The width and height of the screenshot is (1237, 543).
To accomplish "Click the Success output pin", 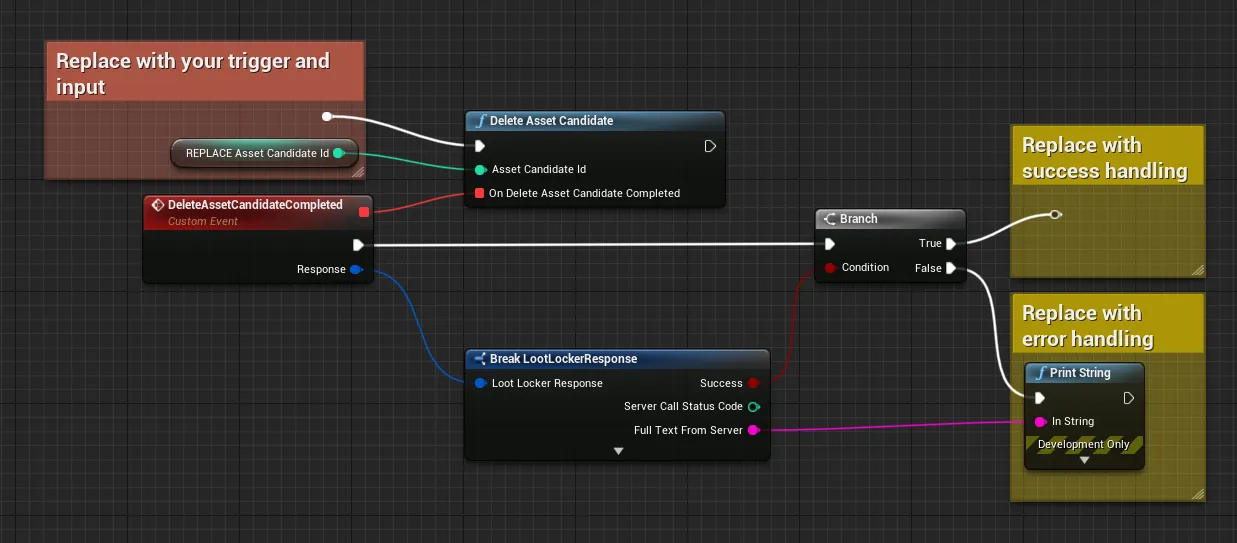I will click(754, 383).
